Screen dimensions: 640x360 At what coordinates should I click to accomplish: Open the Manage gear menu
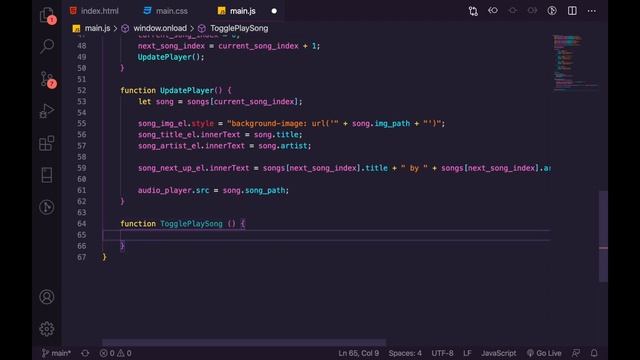(47, 329)
